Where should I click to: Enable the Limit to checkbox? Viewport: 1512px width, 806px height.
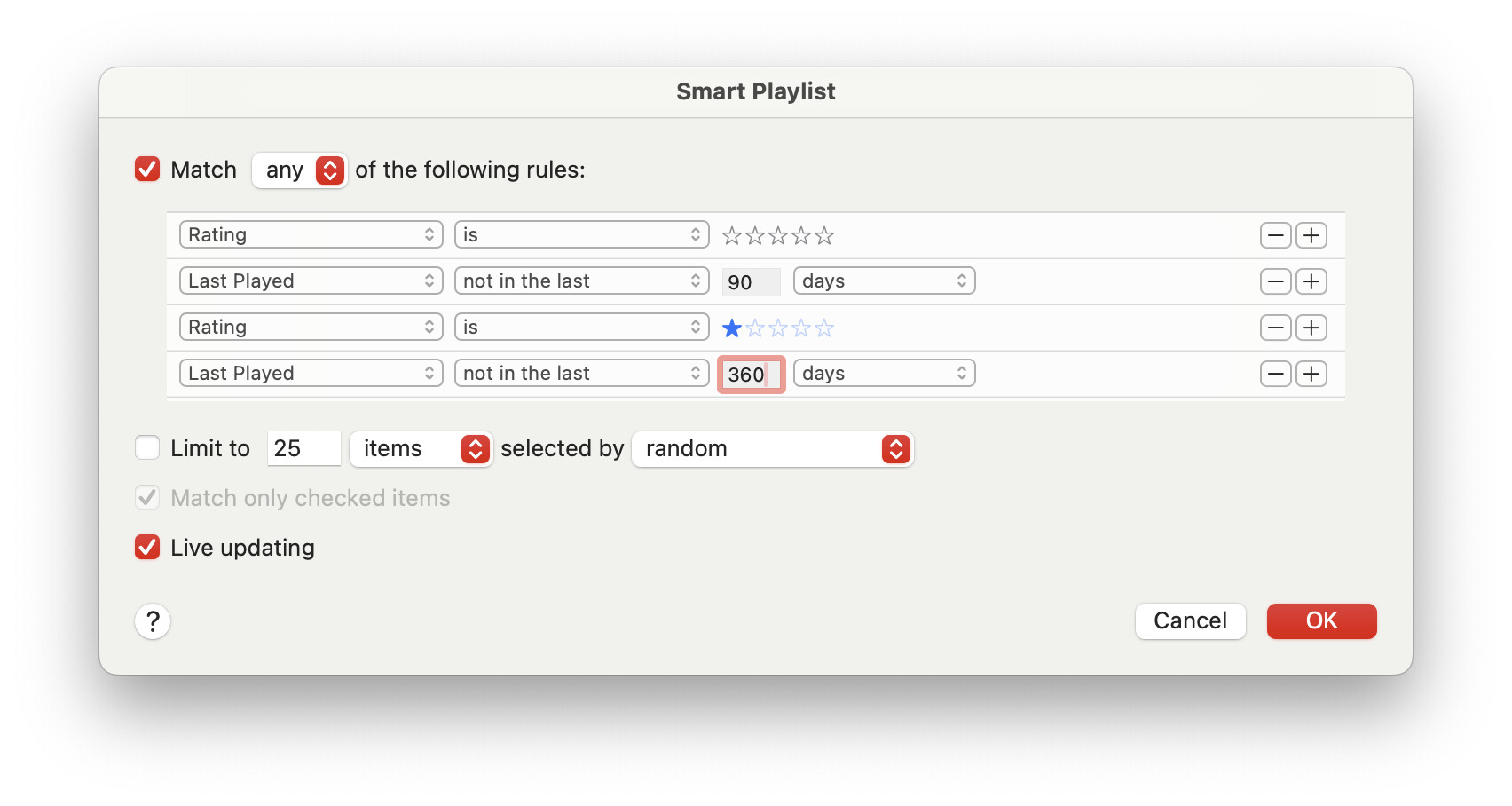(147, 448)
